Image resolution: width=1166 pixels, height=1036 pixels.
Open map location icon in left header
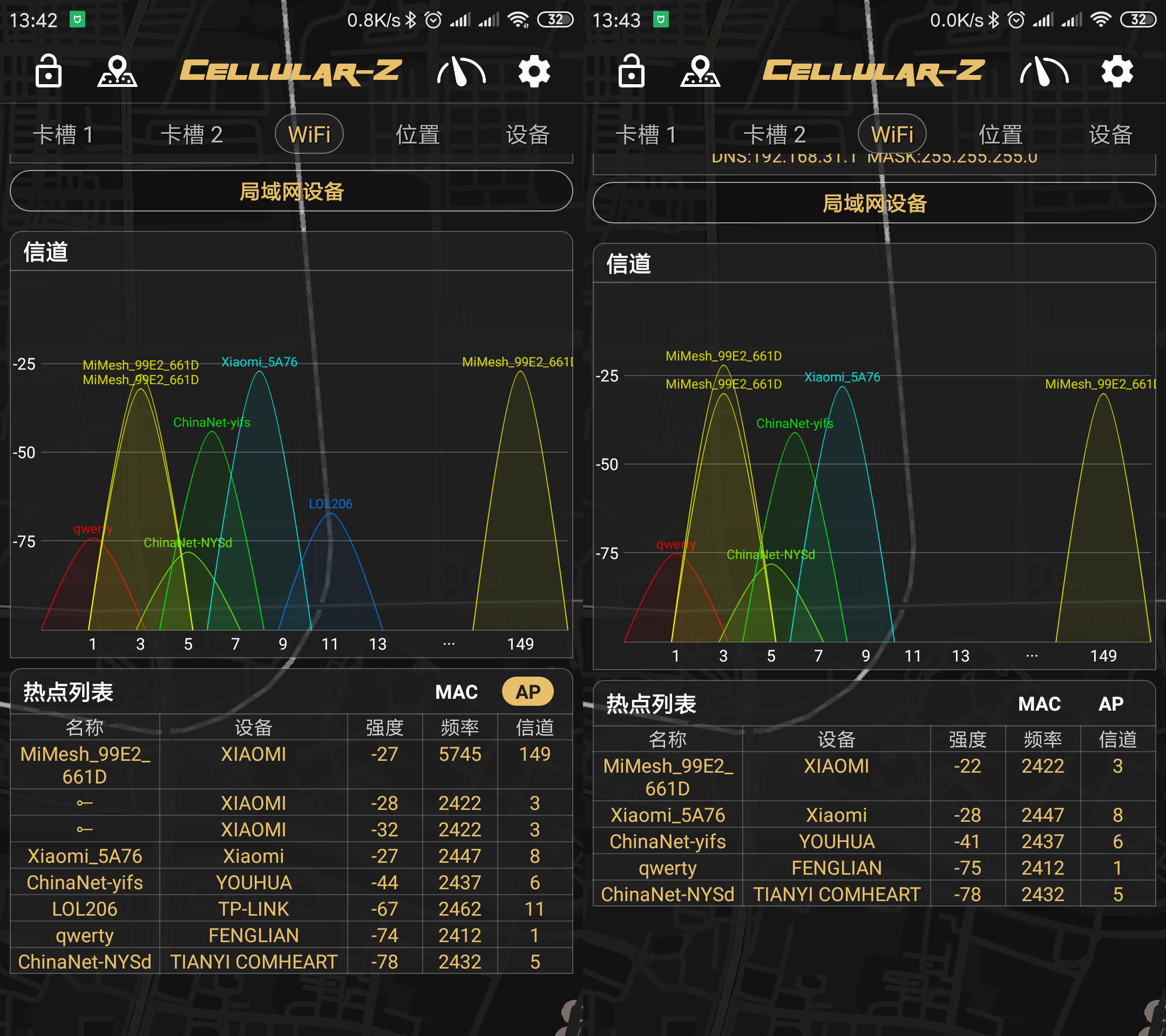pos(118,72)
